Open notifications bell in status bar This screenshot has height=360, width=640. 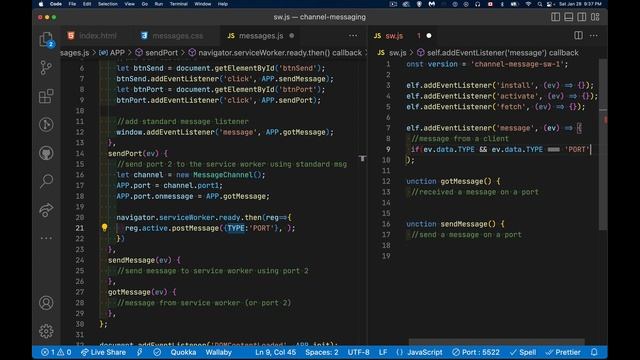click(594, 352)
